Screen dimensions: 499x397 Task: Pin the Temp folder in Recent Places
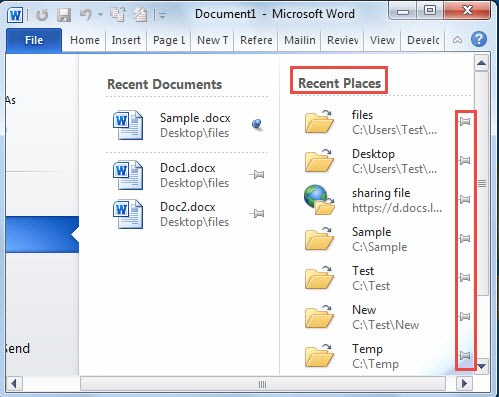click(x=465, y=355)
